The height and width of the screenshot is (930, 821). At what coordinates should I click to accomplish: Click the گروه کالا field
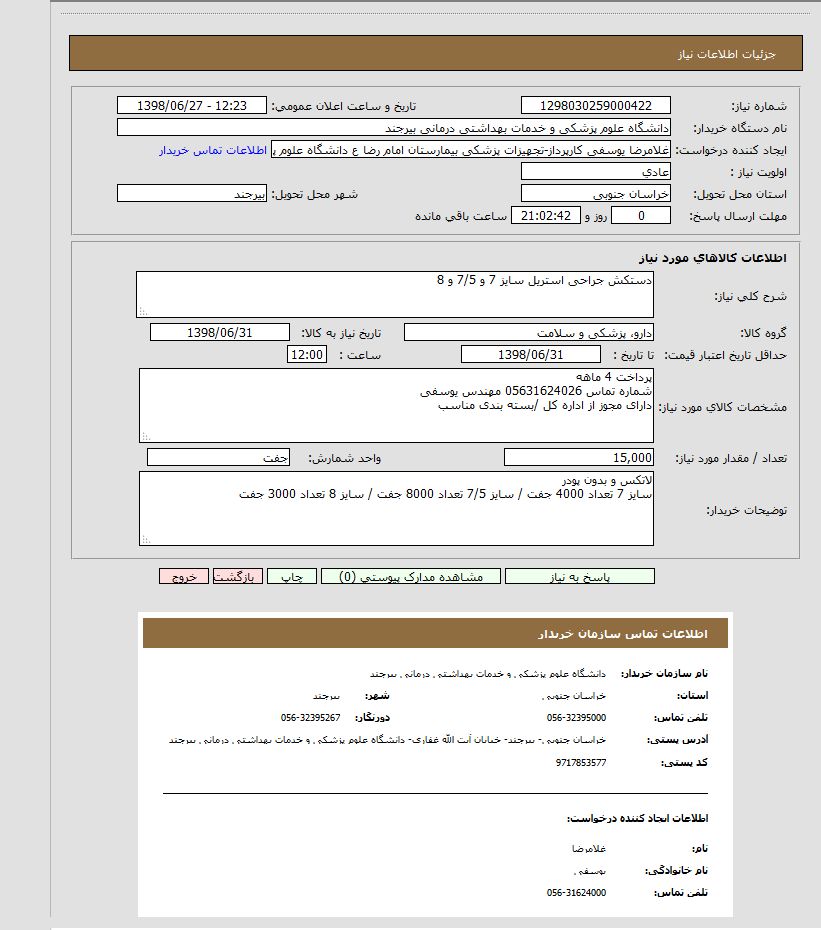[x=529, y=332]
